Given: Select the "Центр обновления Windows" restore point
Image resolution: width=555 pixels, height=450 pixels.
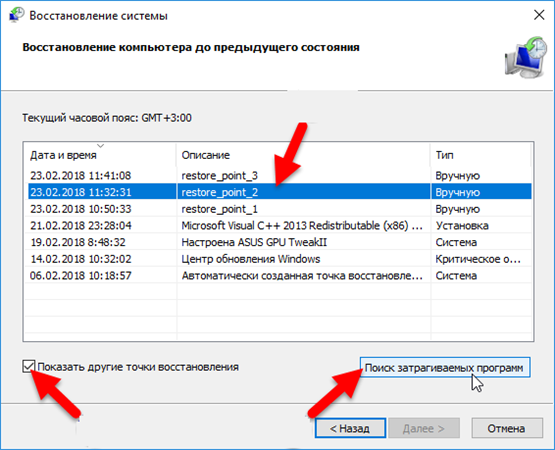Looking at the screenshot, I should pyautogui.click(x=280, y=259).
